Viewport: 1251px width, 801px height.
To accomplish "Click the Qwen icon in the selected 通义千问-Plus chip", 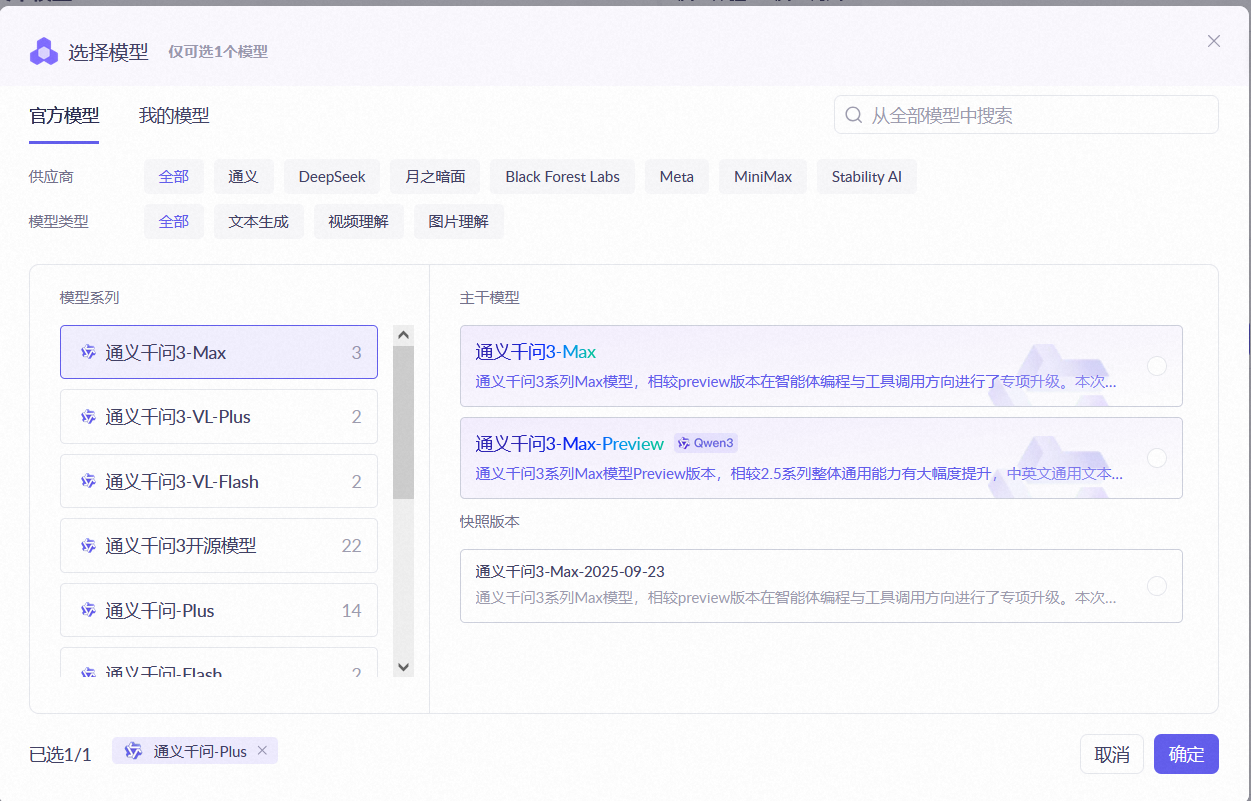I will (x=133, y=751).
